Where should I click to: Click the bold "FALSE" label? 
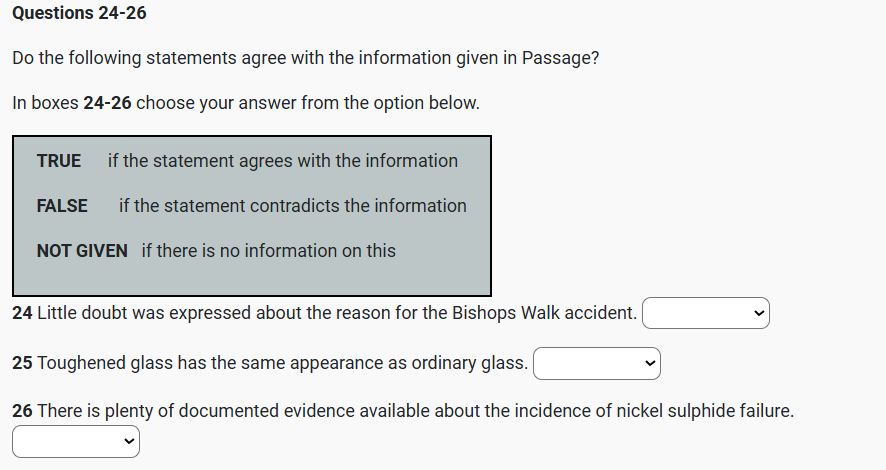pyautogui.click(x=62, y=206)
